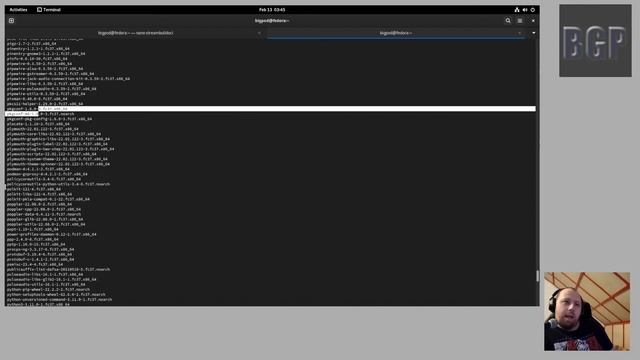640x360 pixels.
Task: Click the pixman package line
Action: [x=37, y=99]
